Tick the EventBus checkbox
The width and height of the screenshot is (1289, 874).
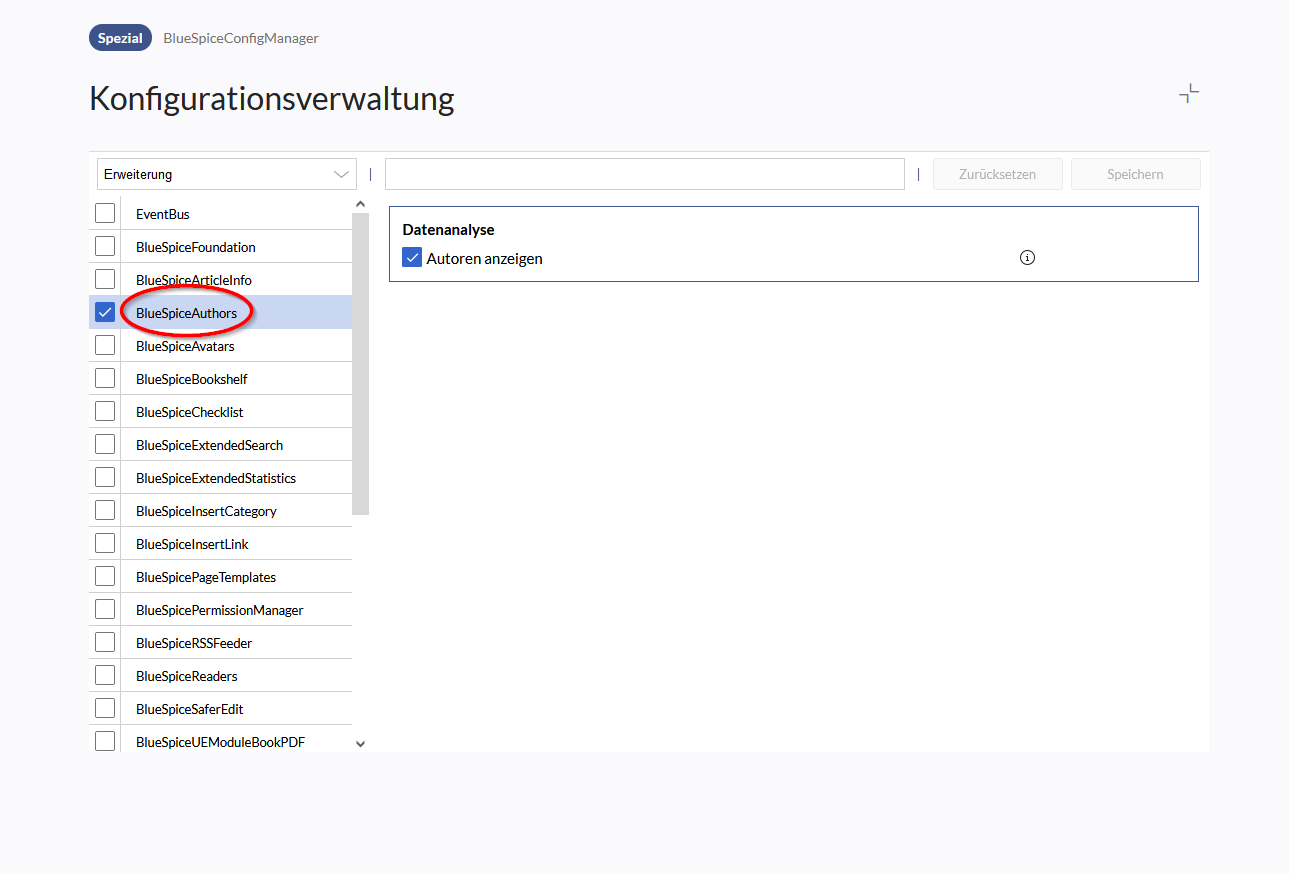coord(105,213)
